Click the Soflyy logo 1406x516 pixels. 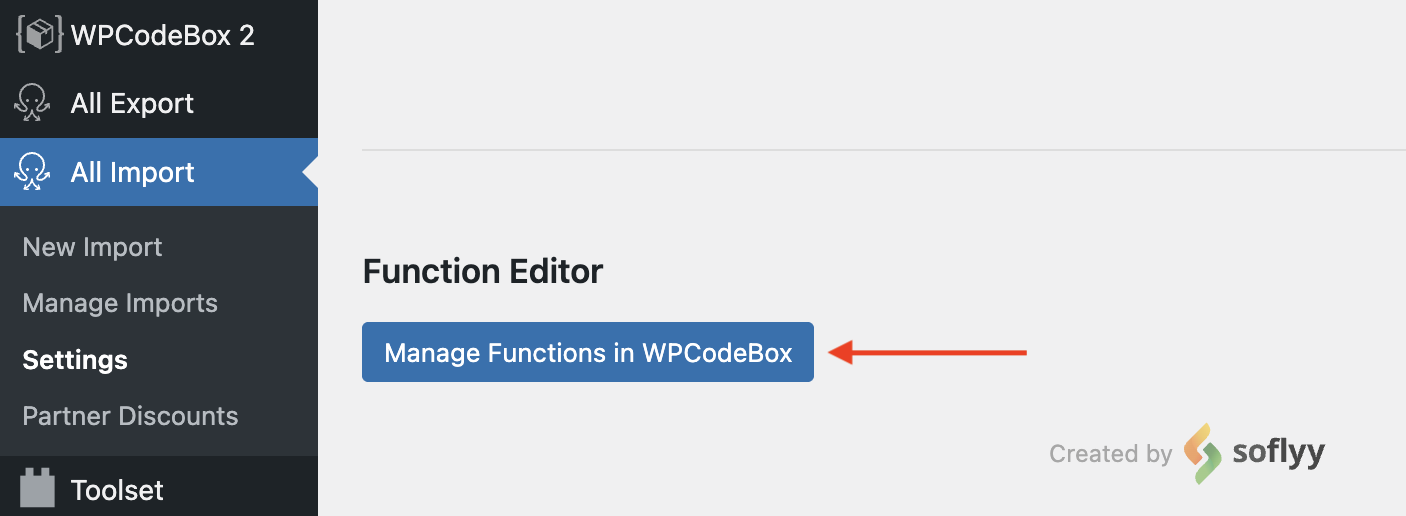point(1203,453)
